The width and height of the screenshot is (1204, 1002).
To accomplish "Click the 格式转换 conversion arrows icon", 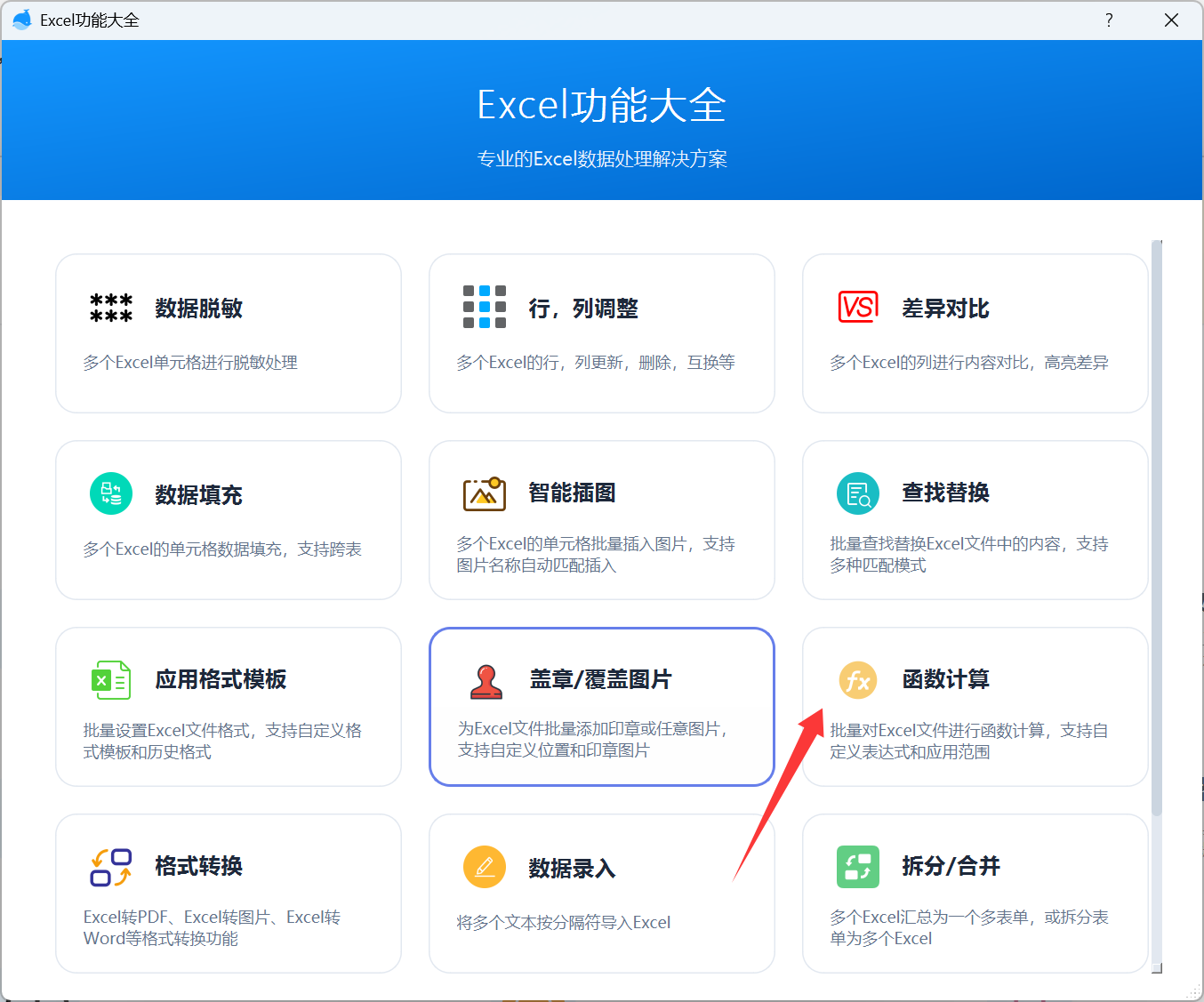I will click(111, 867).
